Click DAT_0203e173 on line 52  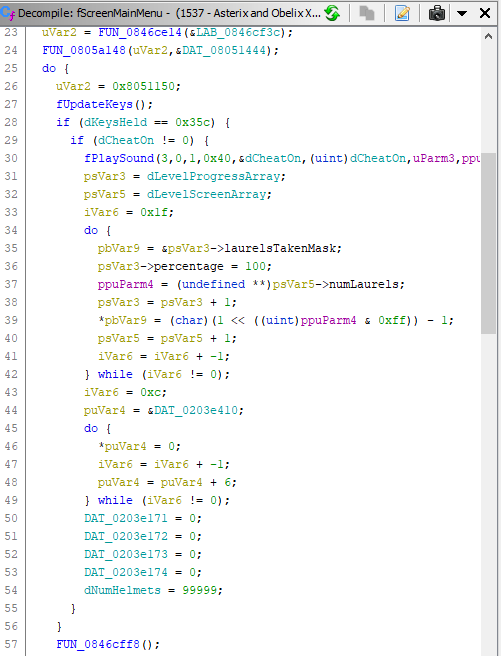click(126, 554)
